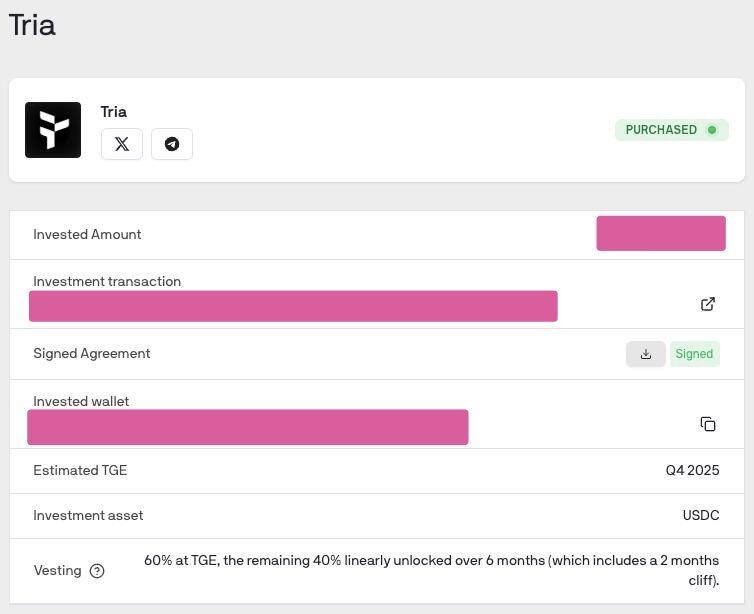This screenshot has height=614, width=754.
Task: Click the Vesting help question mark
Action: click(x=97, y=571)
